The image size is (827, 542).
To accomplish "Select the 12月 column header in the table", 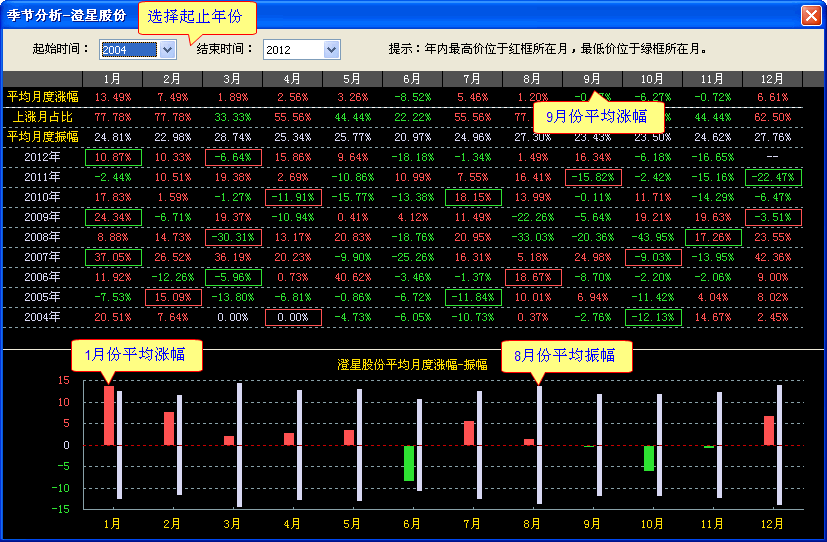I will tap(772, 79).
